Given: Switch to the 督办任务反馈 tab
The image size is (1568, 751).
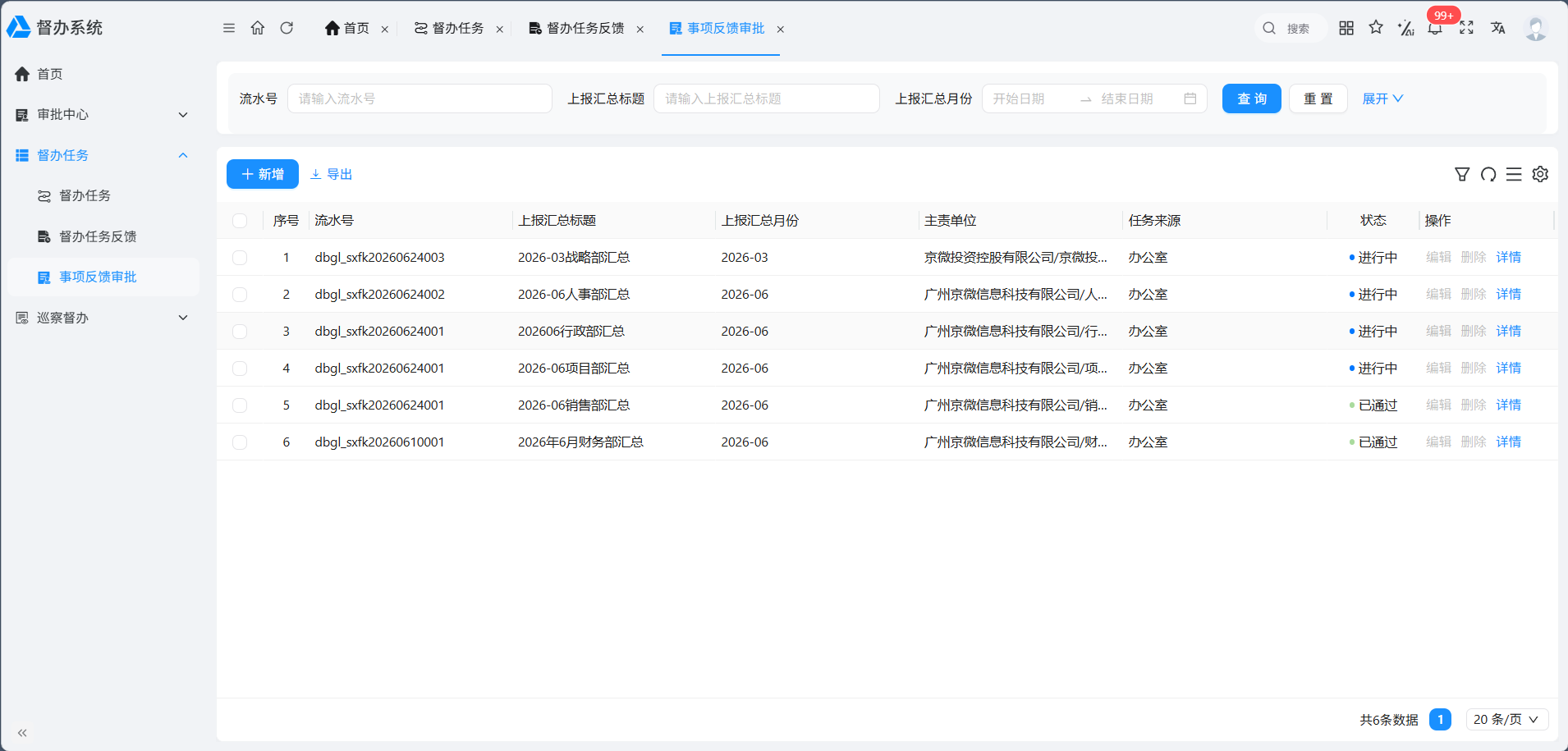Looking at the screenshot, I should (x=586, y=29).
